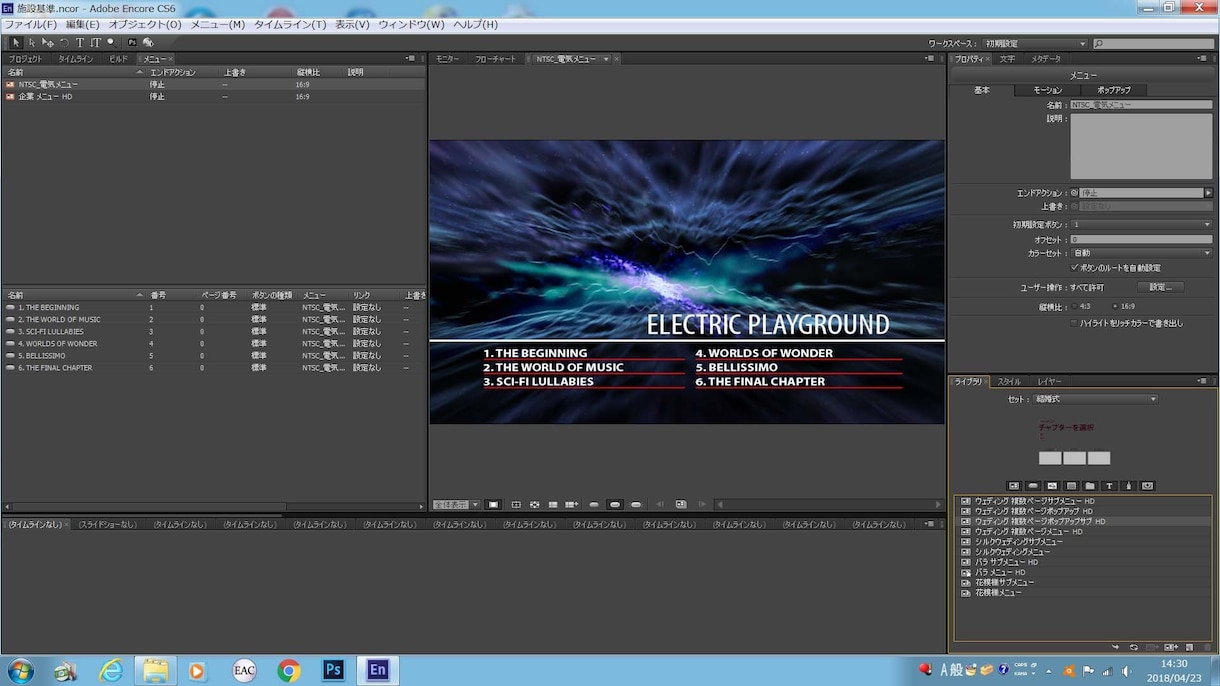Open the ファイル(F) menu
The height and width of the screenshot is (686, 1220).
[x=31, y=24]
